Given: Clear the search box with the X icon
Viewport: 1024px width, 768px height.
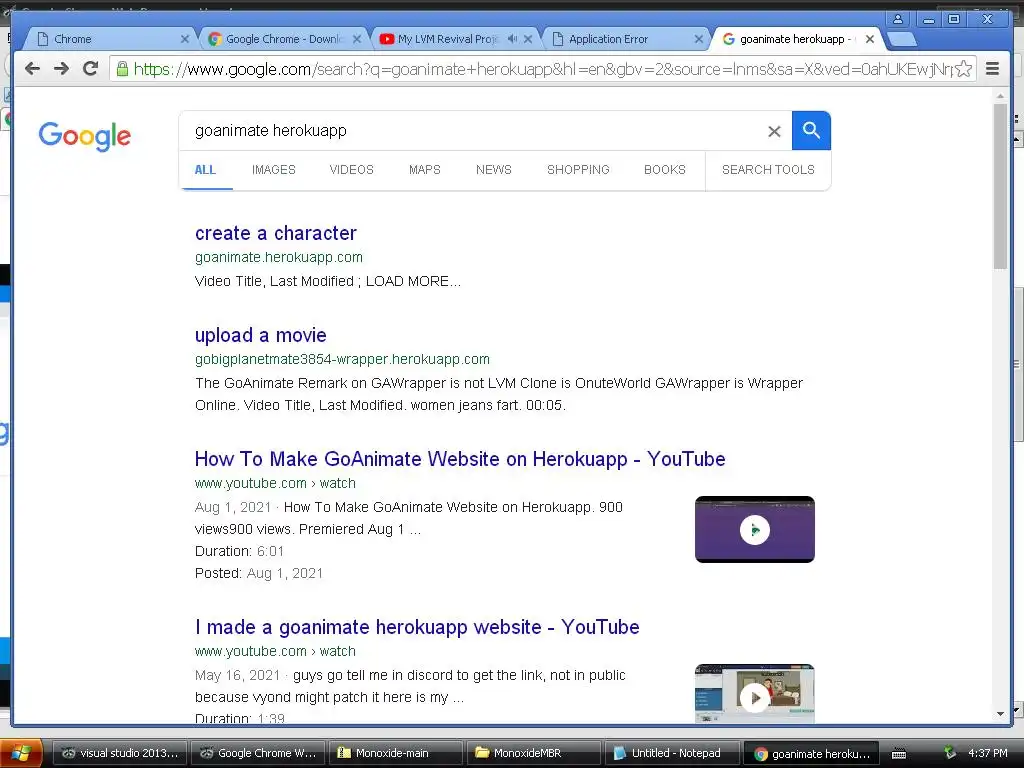Looking at the screenshot, I should point(774,131).
